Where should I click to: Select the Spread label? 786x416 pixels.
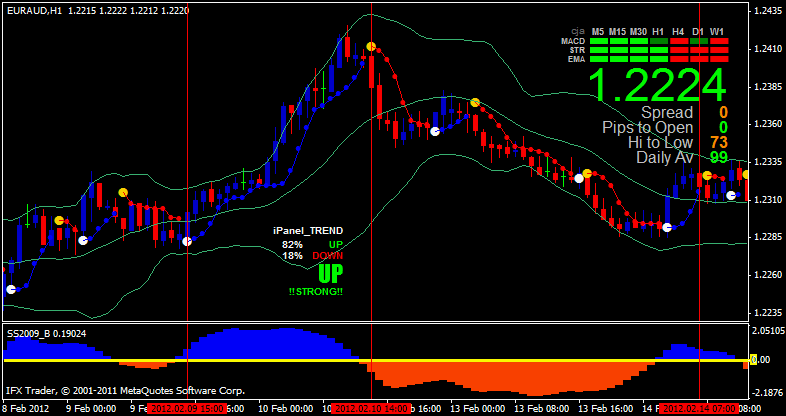coord(667,112)
